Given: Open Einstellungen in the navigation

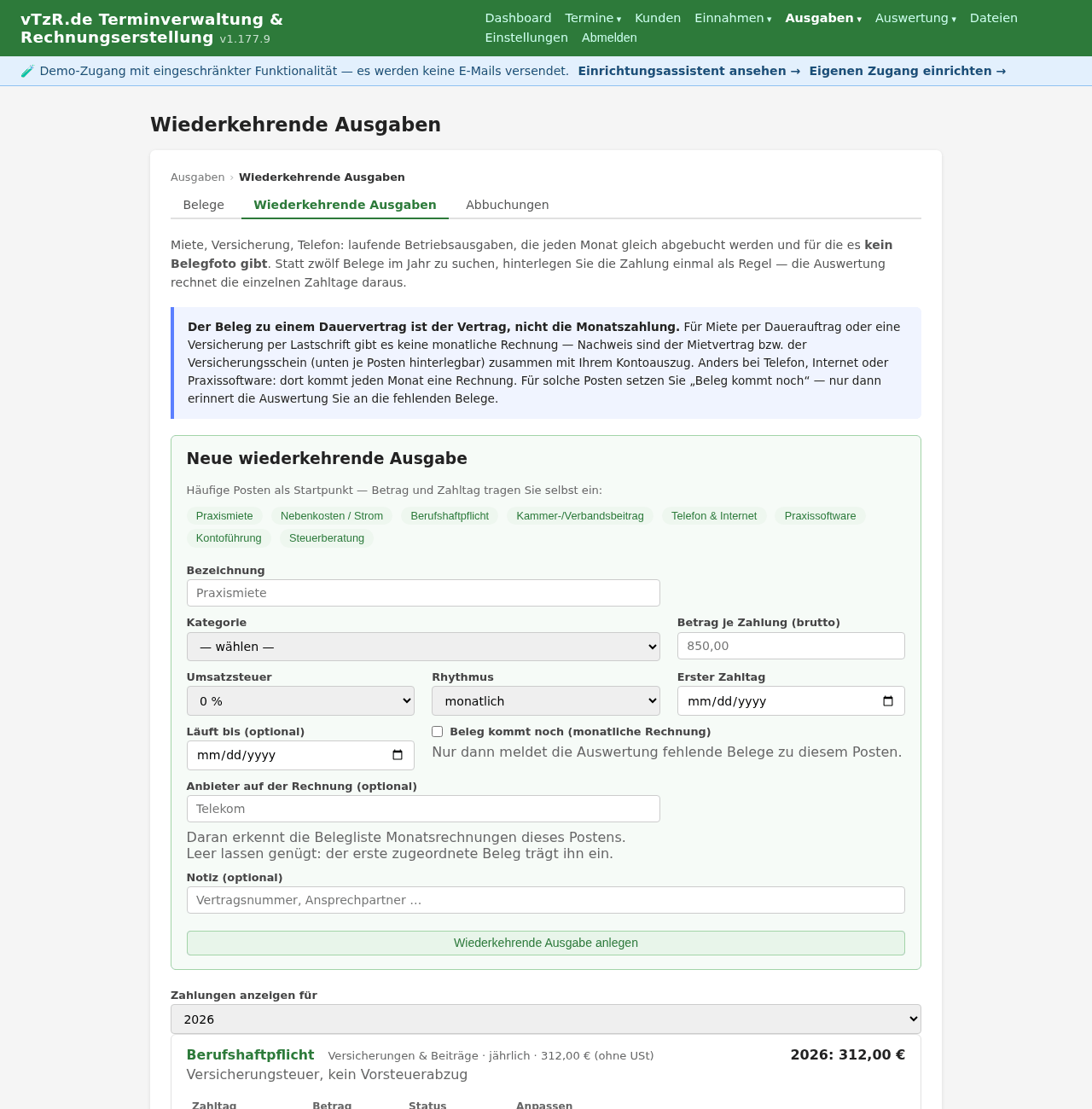Looking at the screenshot, I should click(x=526, y=38).
